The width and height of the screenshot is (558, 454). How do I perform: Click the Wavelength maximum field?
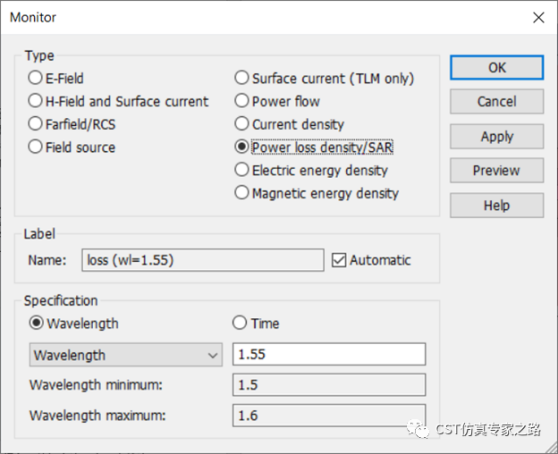[329, 416]
